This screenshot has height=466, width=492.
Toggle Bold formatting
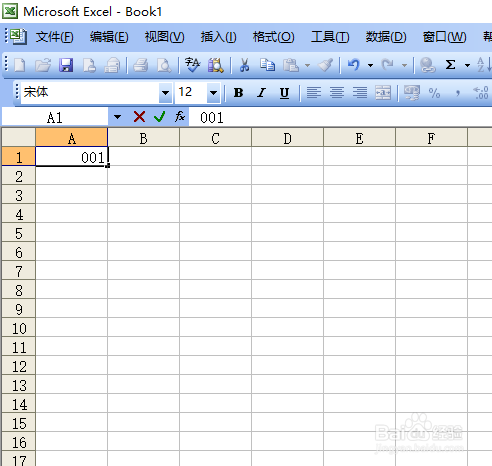pos(238,93)
